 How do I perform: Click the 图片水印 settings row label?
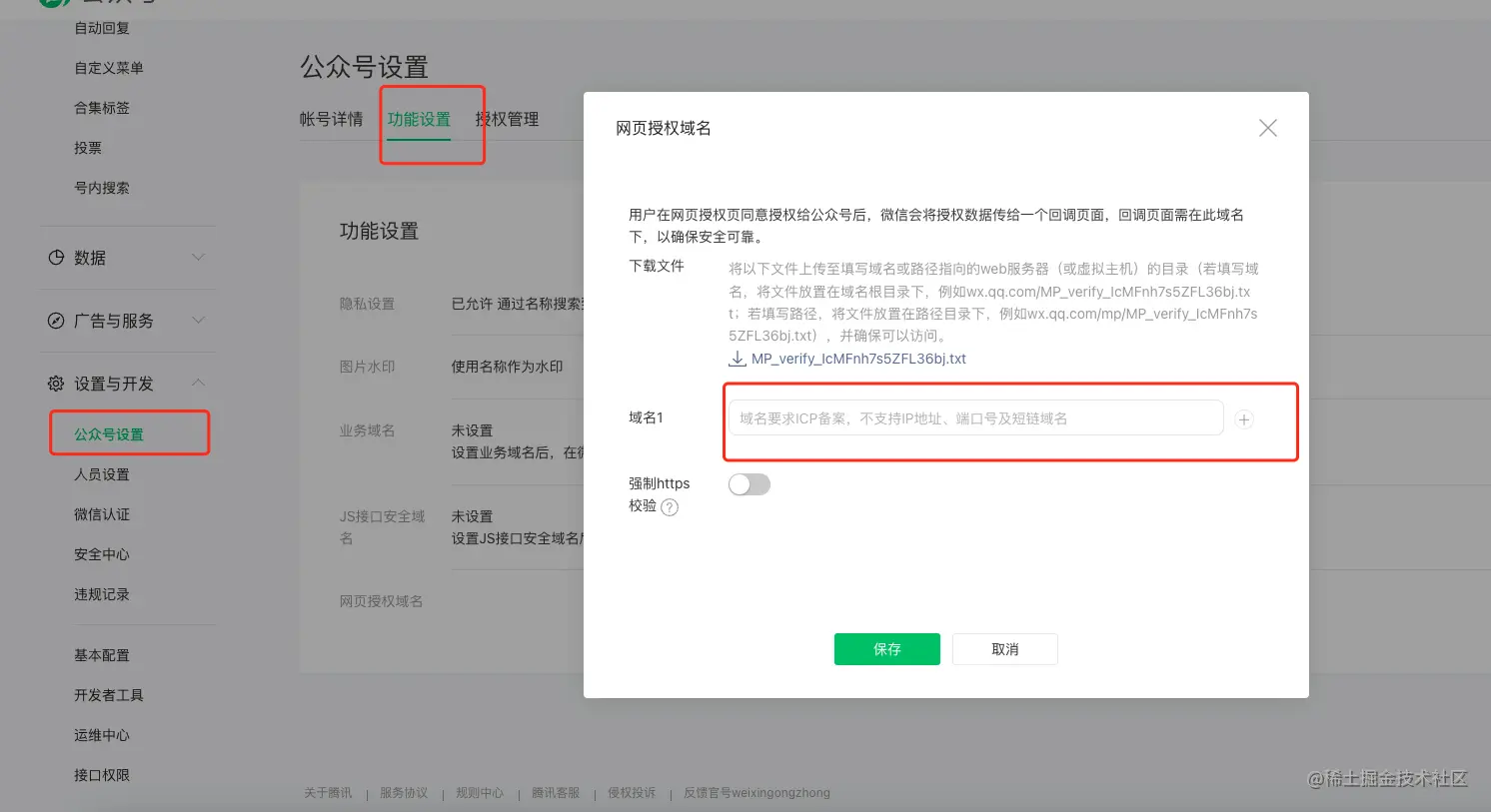coord(367,367)
